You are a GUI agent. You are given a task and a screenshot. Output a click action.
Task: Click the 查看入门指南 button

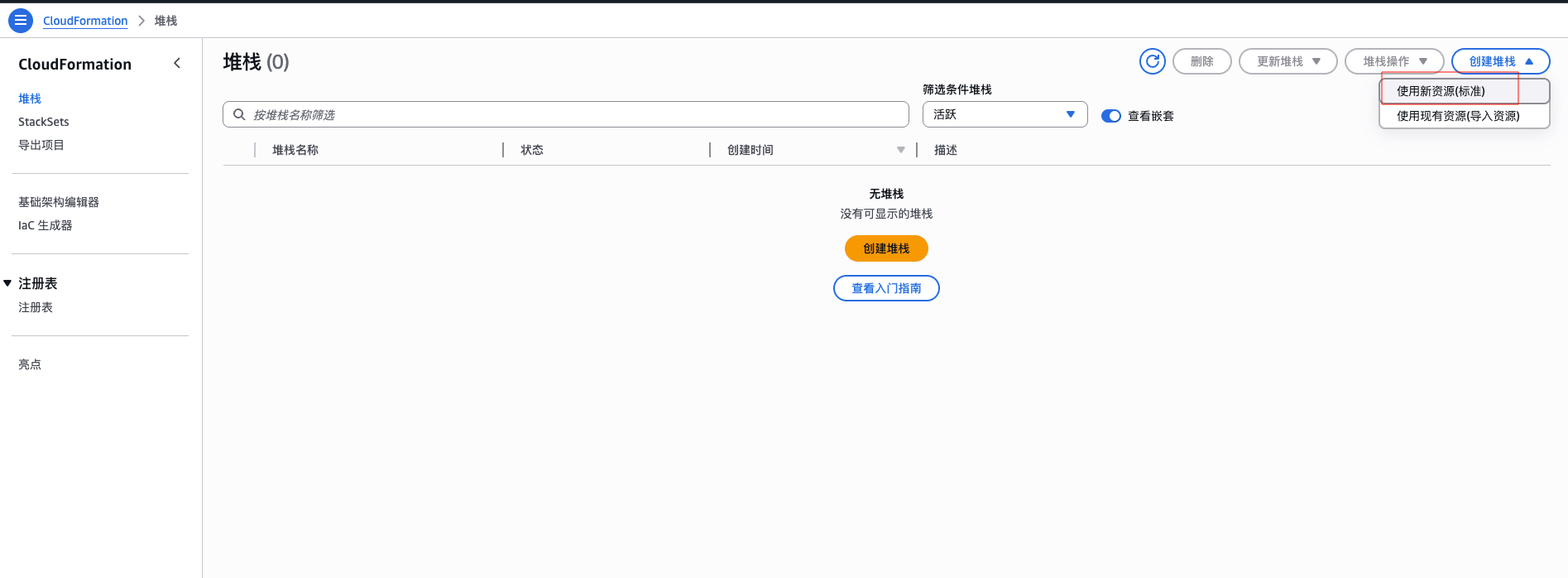pos(886,288)
